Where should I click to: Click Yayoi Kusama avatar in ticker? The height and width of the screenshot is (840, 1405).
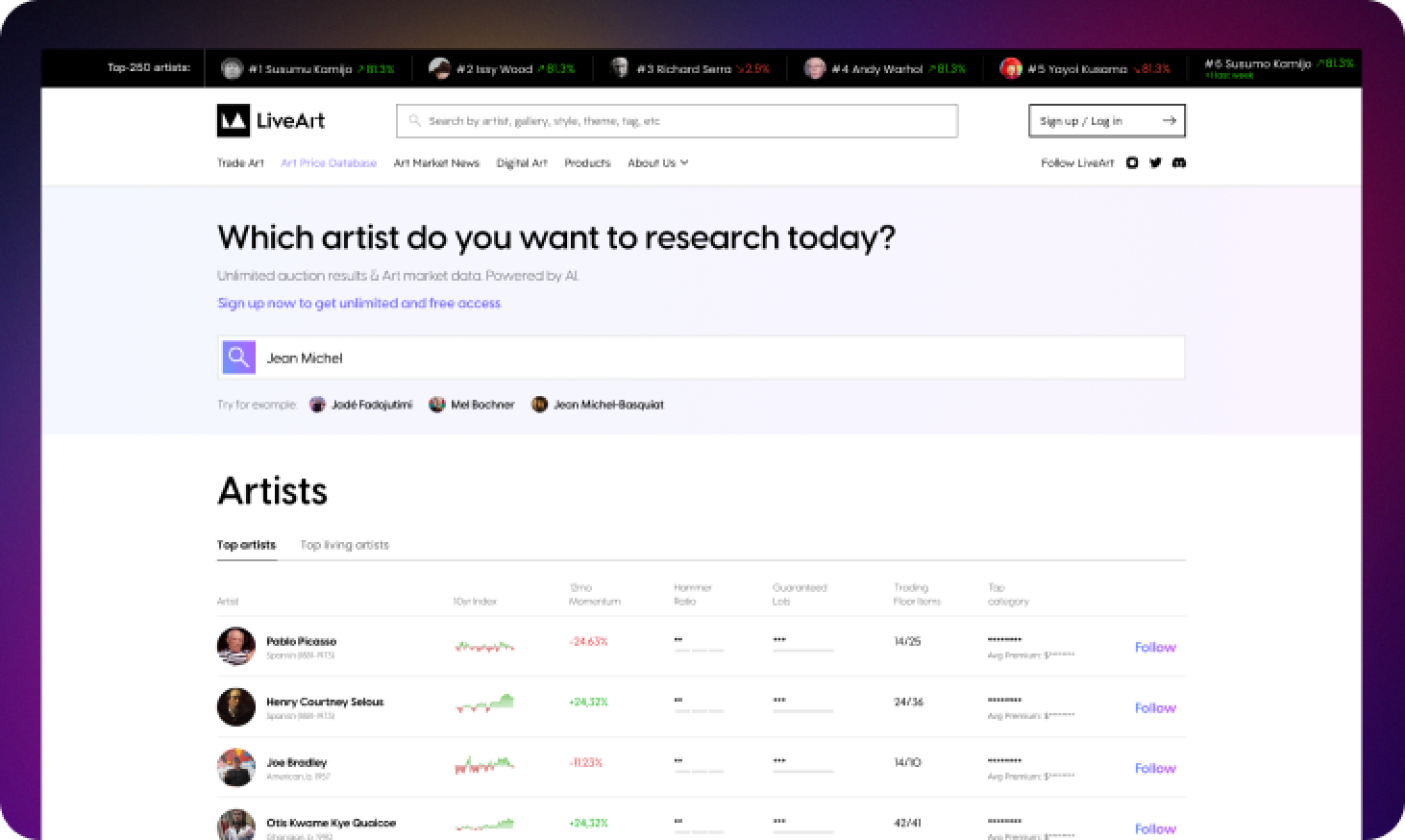(x=1010, y=68)
